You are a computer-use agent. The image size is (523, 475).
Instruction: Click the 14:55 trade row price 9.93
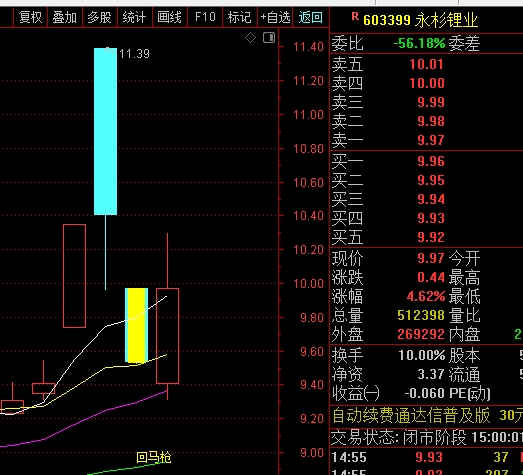tap(429, 457)
